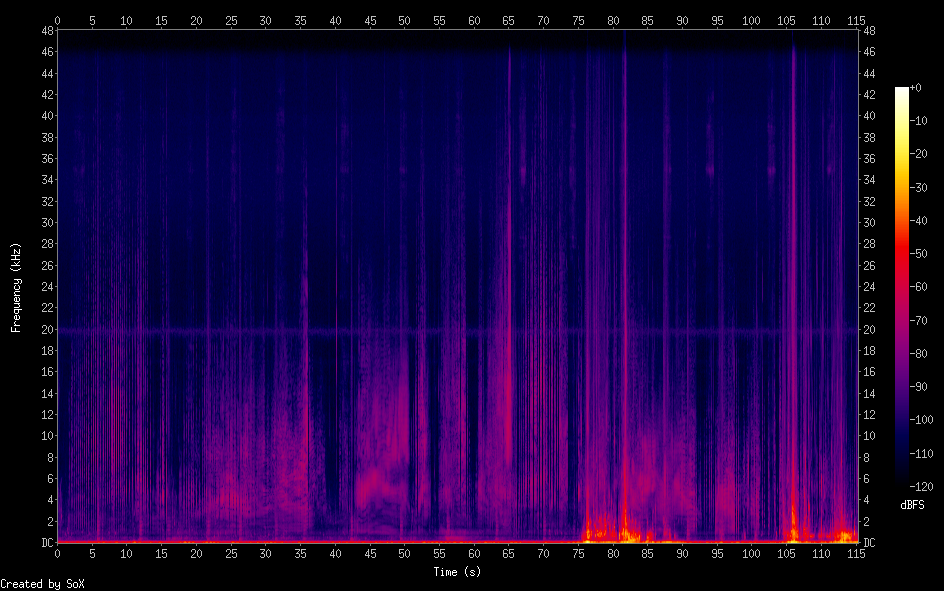Select the 105 second mark on top time axis

tap(786, 20)
